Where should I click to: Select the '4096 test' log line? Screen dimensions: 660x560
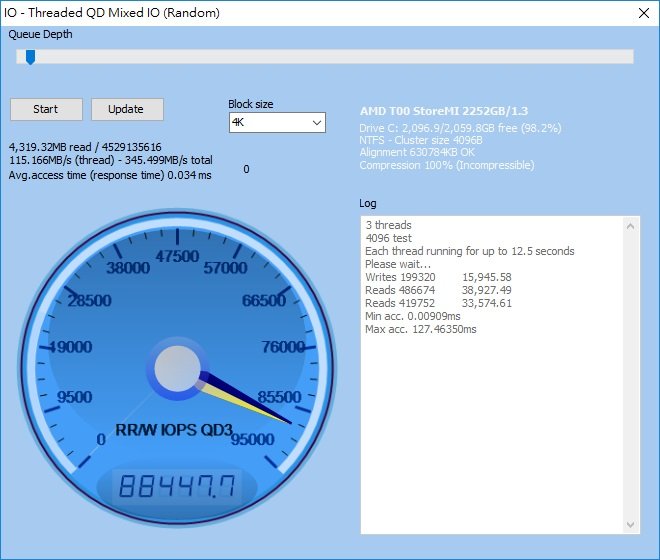coord(389,238)
